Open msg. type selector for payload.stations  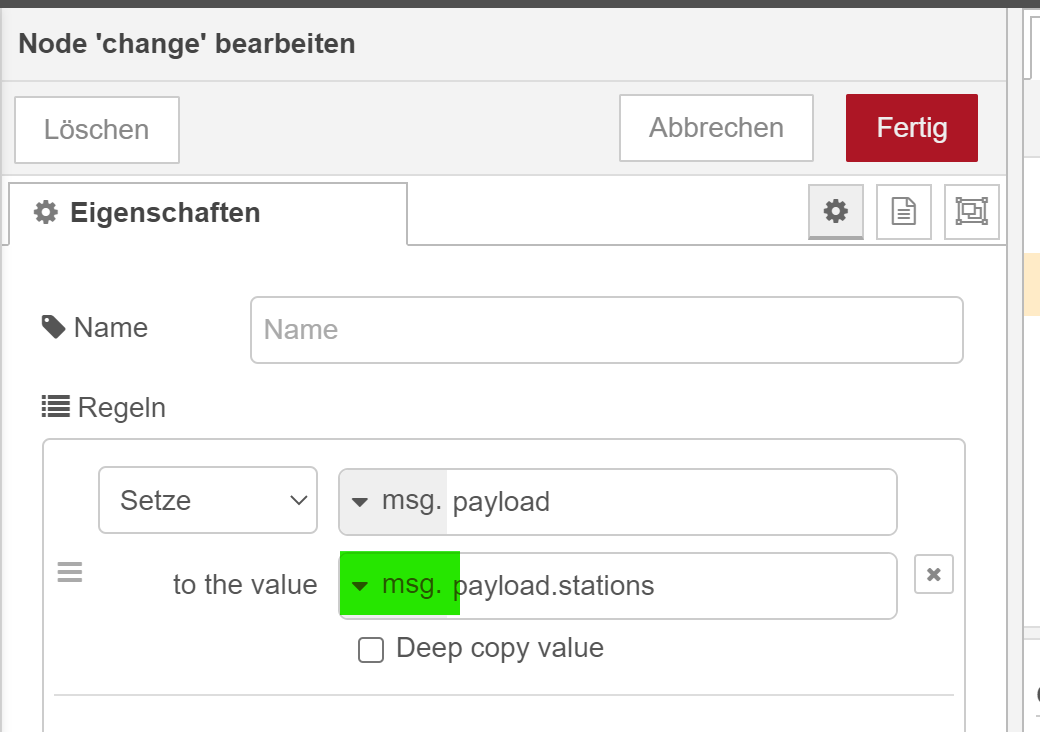tap(399, 585)
